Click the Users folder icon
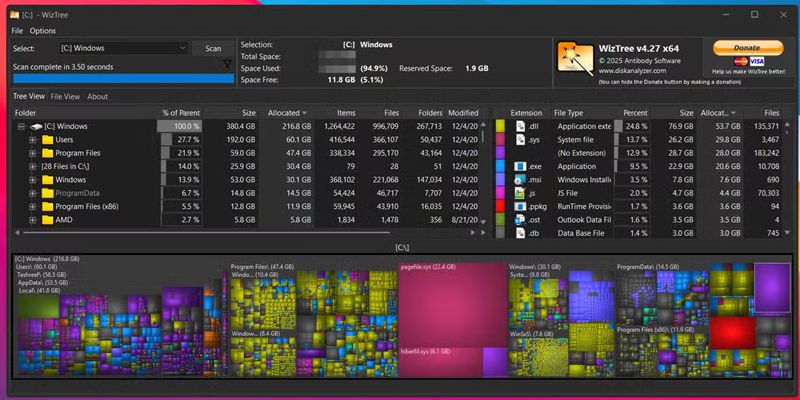The width and height of the screenshot is (800, 400). click(47, 140)
